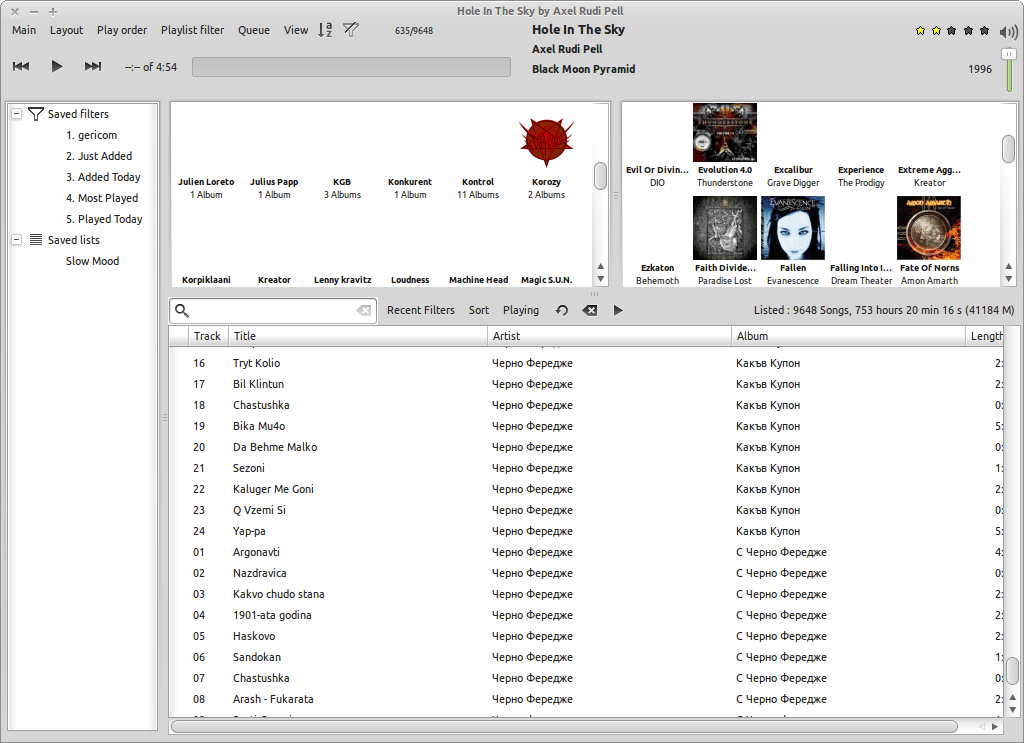Screen dimensions: 1024x743
Task: Sort songs by the Artist column
Action: pyautogui.click(x=609, y=336)
